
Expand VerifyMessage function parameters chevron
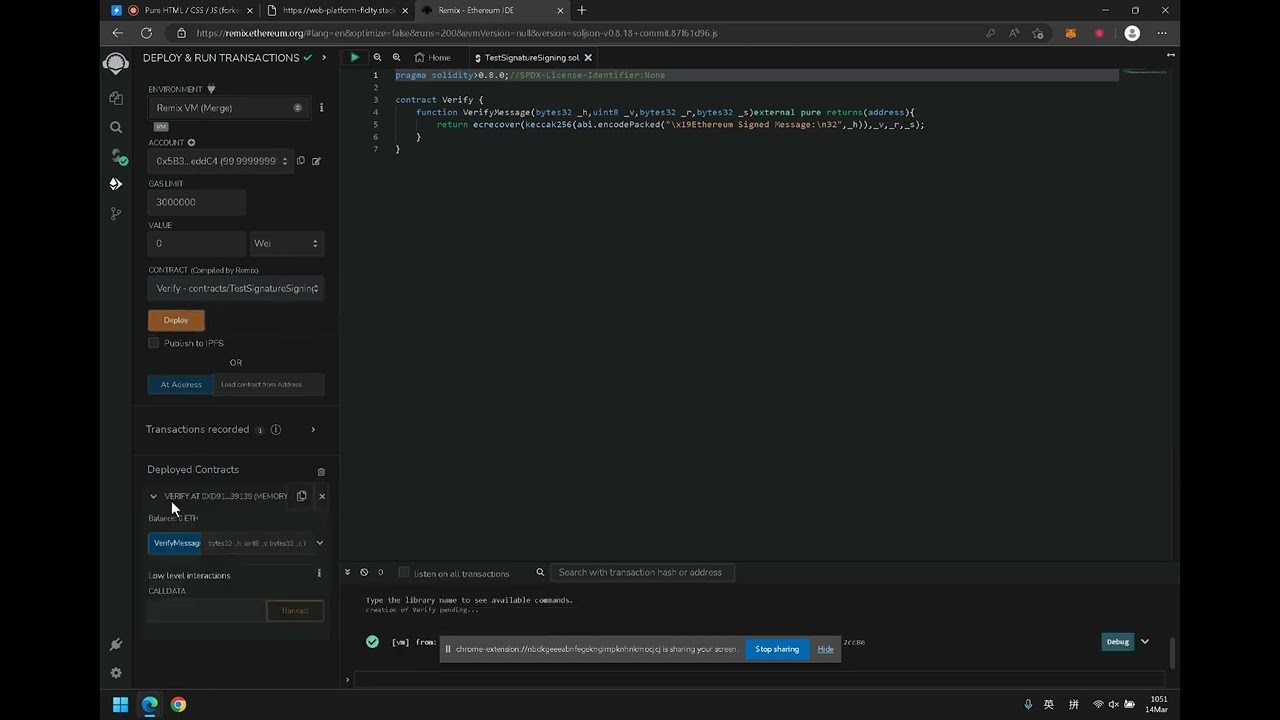(x=319, y=543)
